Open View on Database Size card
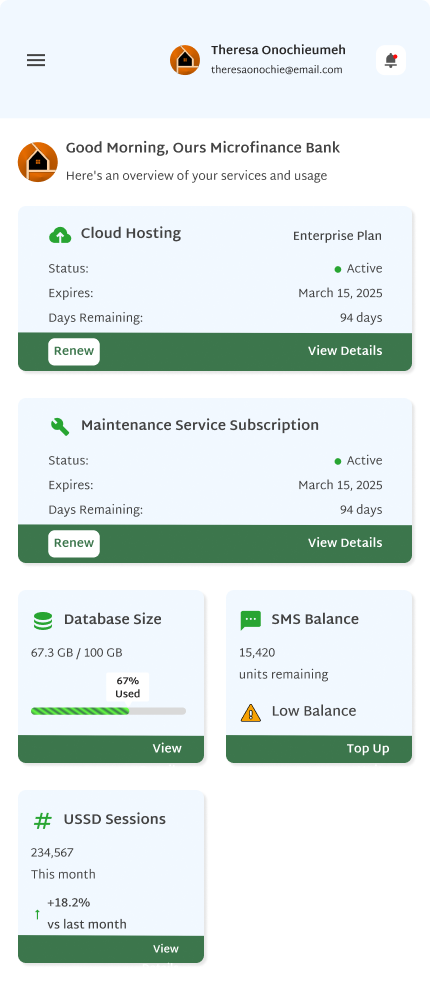This screenshot has height=982, width=430. pyautogui.click(x=167, y=748)
